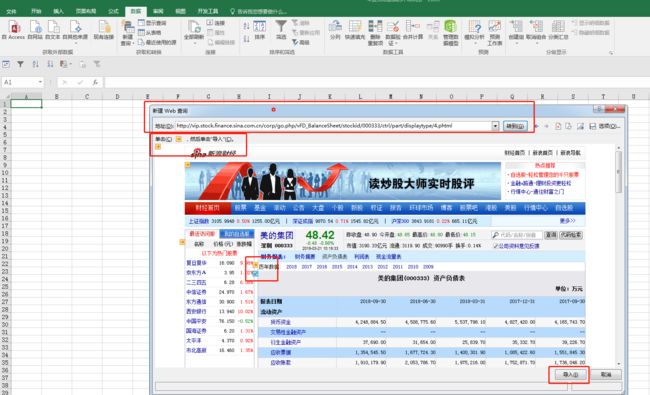Click Text to Columns (分列) icon
Screen dimensions: 650x395
tap(335, 30)
